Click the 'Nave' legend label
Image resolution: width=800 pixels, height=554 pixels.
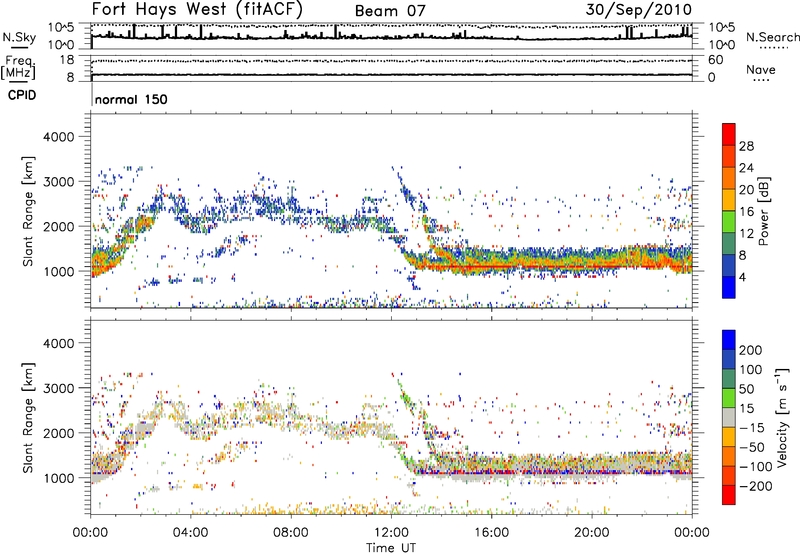point(761,69)
